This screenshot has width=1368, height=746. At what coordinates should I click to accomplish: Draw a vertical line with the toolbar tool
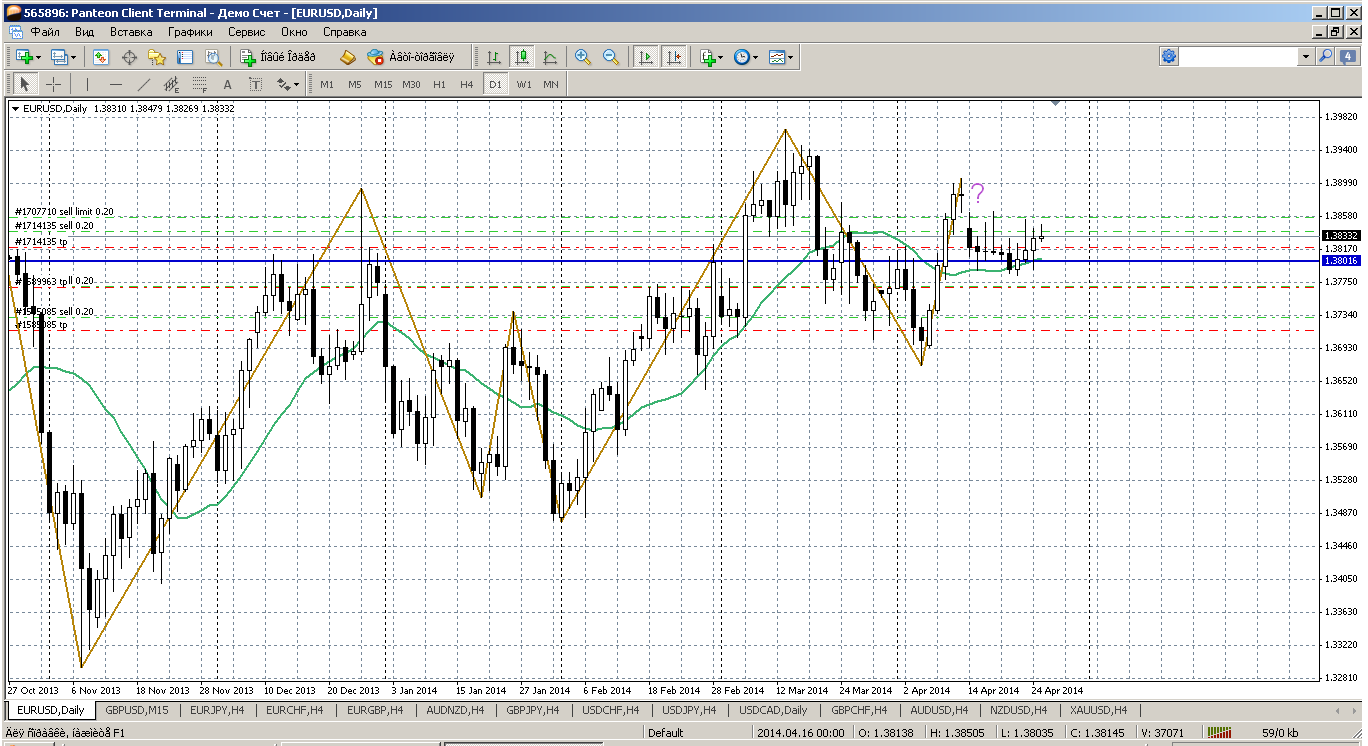point(87,84)
